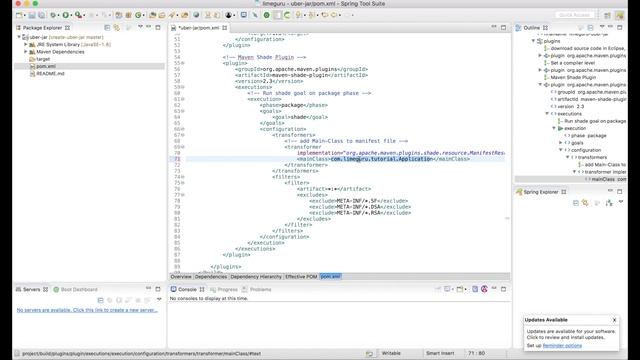Click the New wizard toolbar icon
Viewport: 640px width, 360px height.
coord(19,15)
